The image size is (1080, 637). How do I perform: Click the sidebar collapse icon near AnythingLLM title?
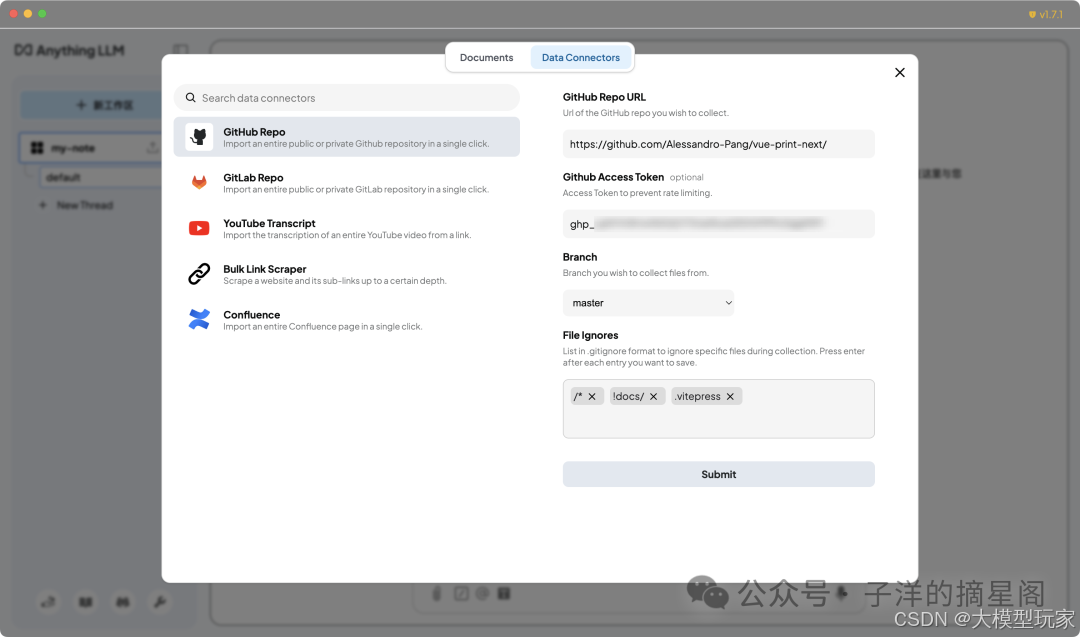pos(180,50)
